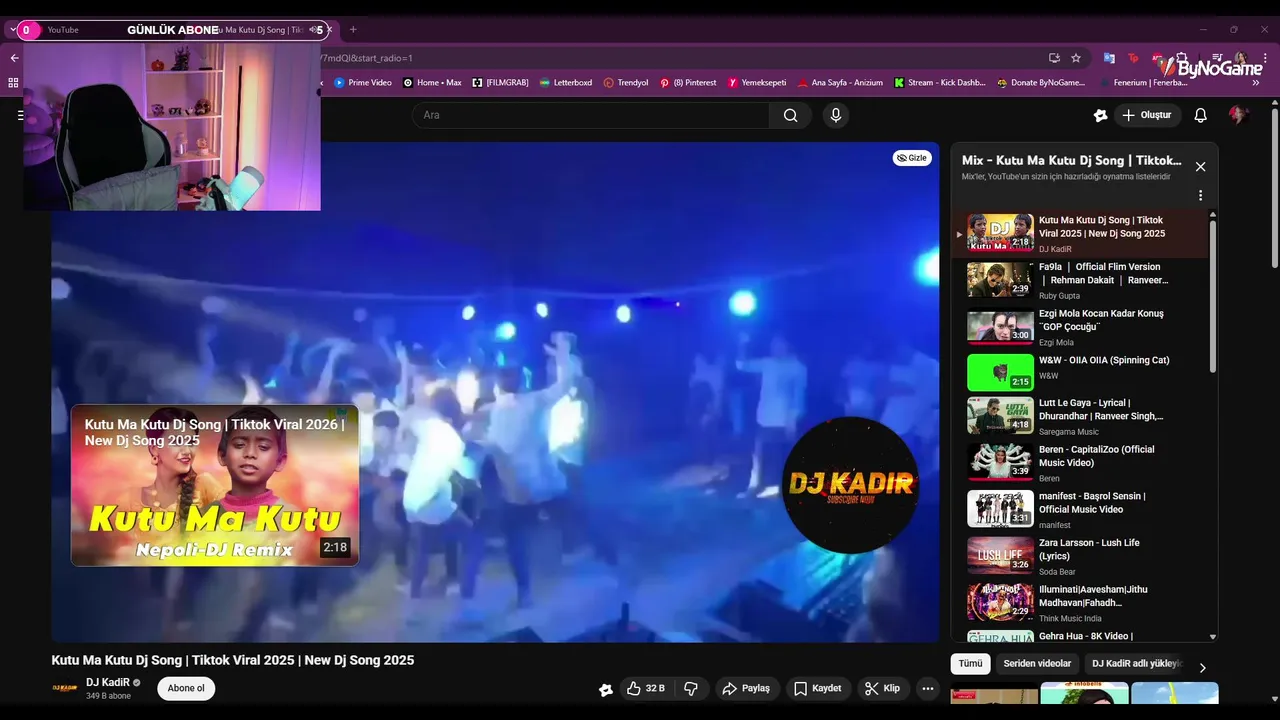Open browser apps grid icon
Screen dimensions: 1280x720
13,83
